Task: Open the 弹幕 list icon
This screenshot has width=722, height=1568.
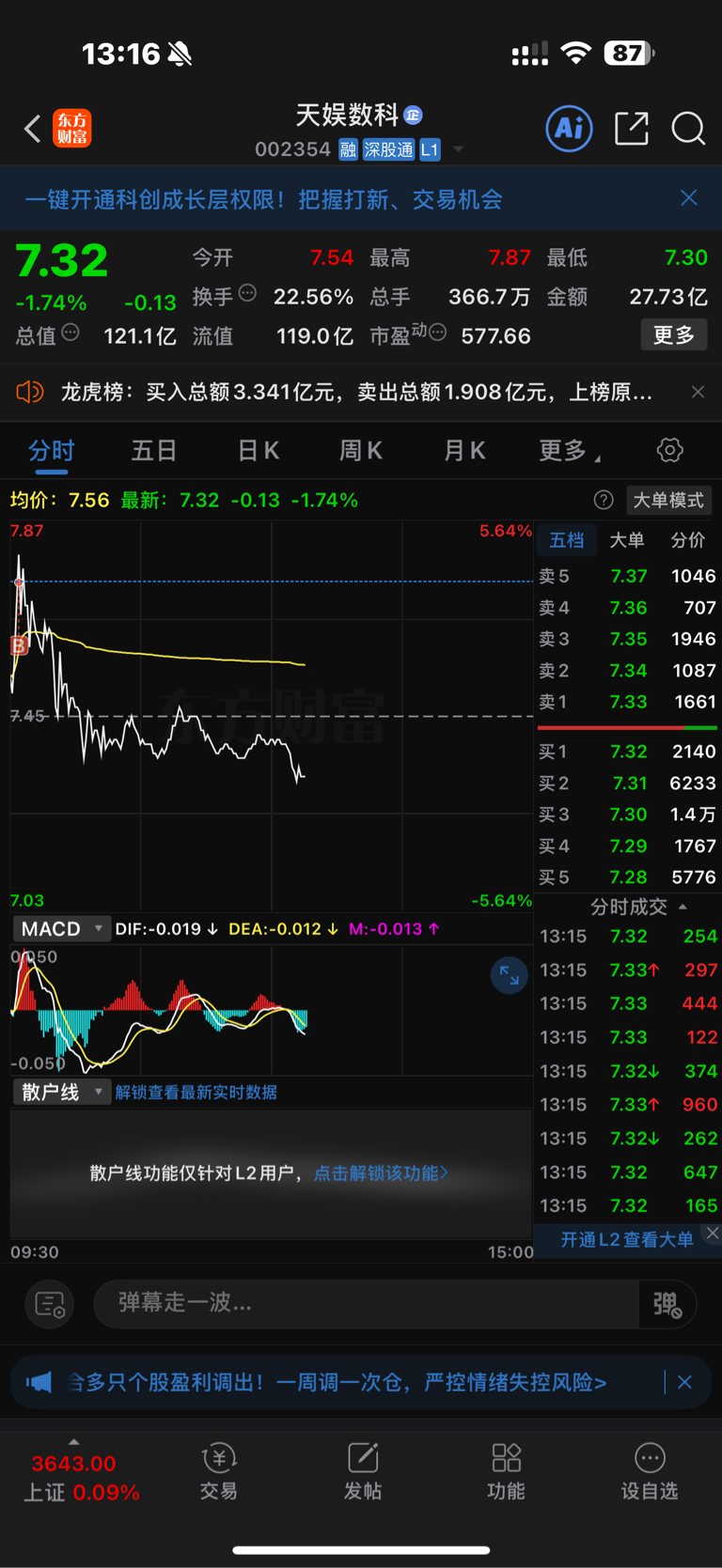Action: coord(49,1304)
